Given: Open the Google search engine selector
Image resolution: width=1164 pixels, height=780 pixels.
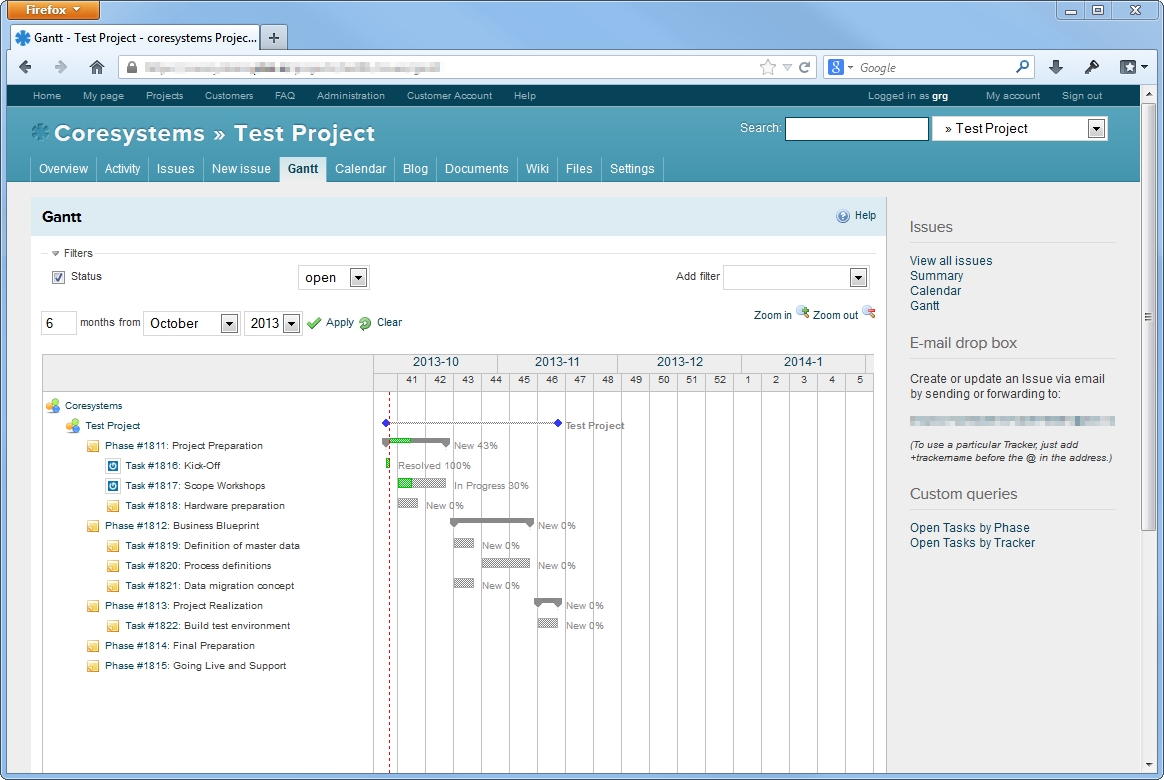Looking at the screenshot, I should tap(840, 68).
